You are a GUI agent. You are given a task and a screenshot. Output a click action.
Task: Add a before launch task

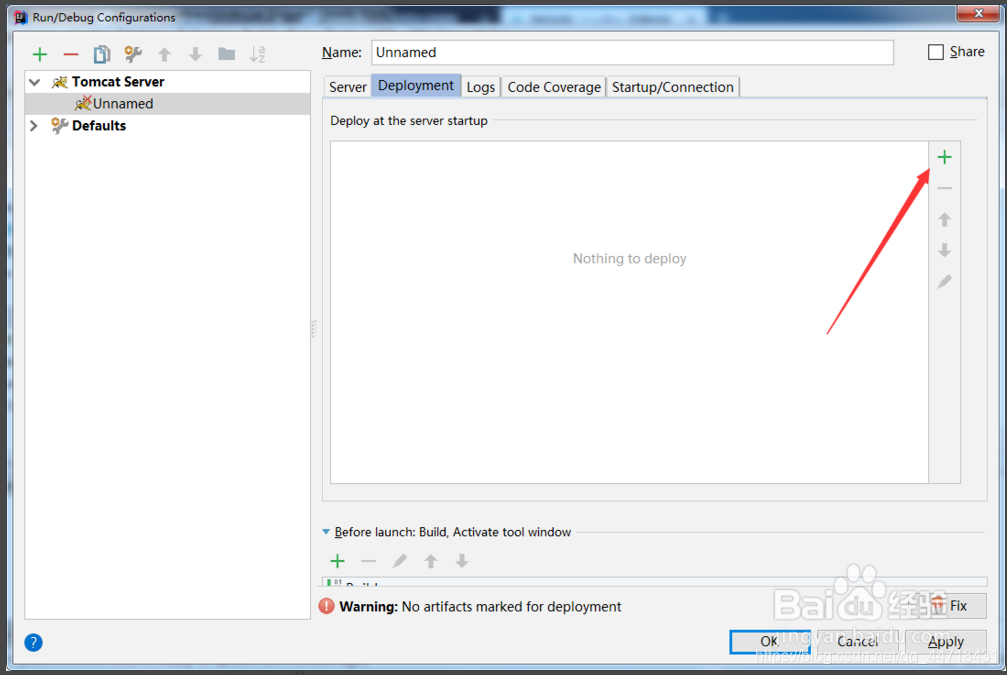pos(337,561)
